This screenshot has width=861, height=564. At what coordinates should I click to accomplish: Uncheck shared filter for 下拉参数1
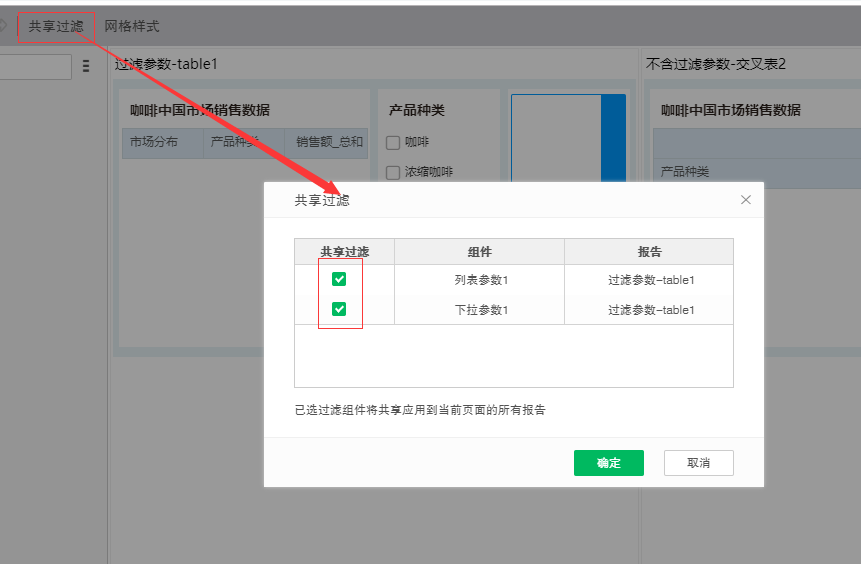(339, 309)
